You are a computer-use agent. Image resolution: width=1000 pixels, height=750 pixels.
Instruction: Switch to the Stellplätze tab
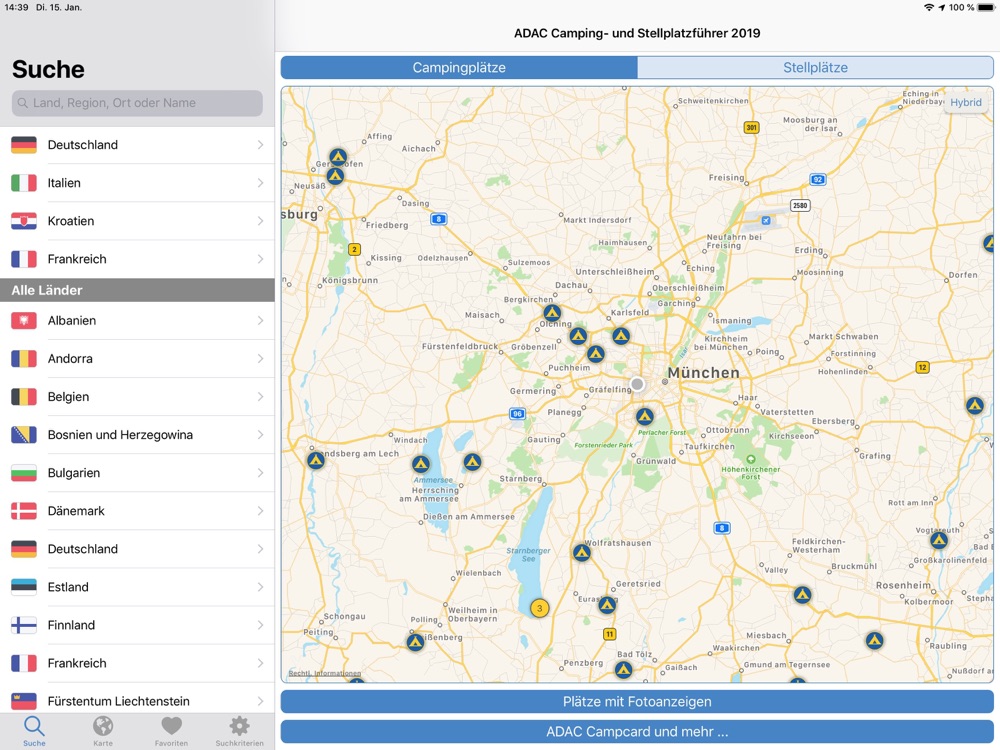pyautogui.click(x=815, y=68)
